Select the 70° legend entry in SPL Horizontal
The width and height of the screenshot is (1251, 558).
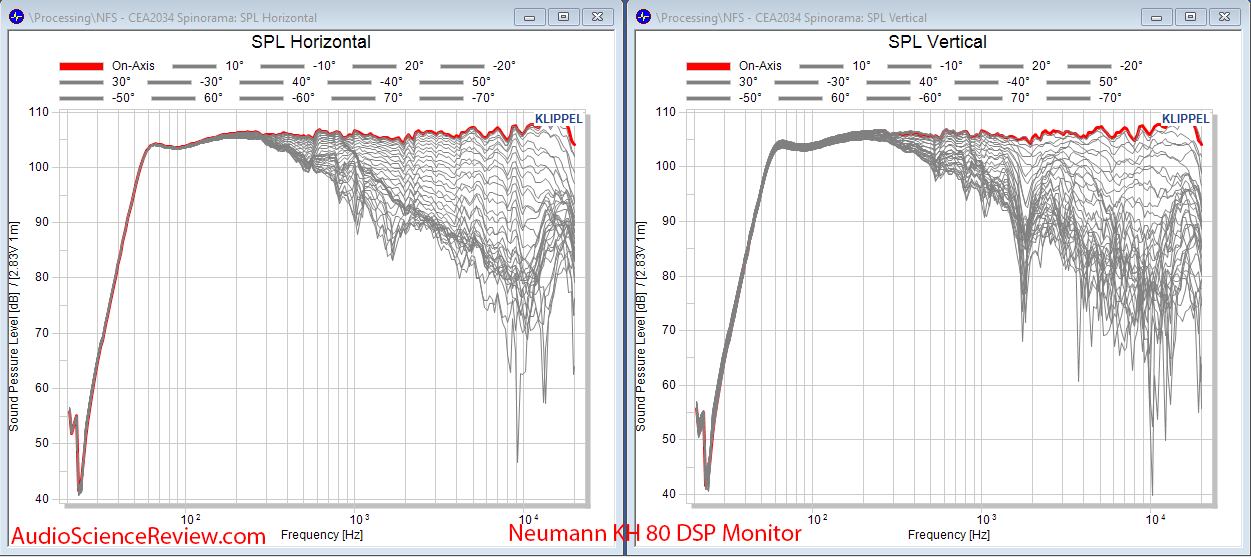click(x=367, y=98)
